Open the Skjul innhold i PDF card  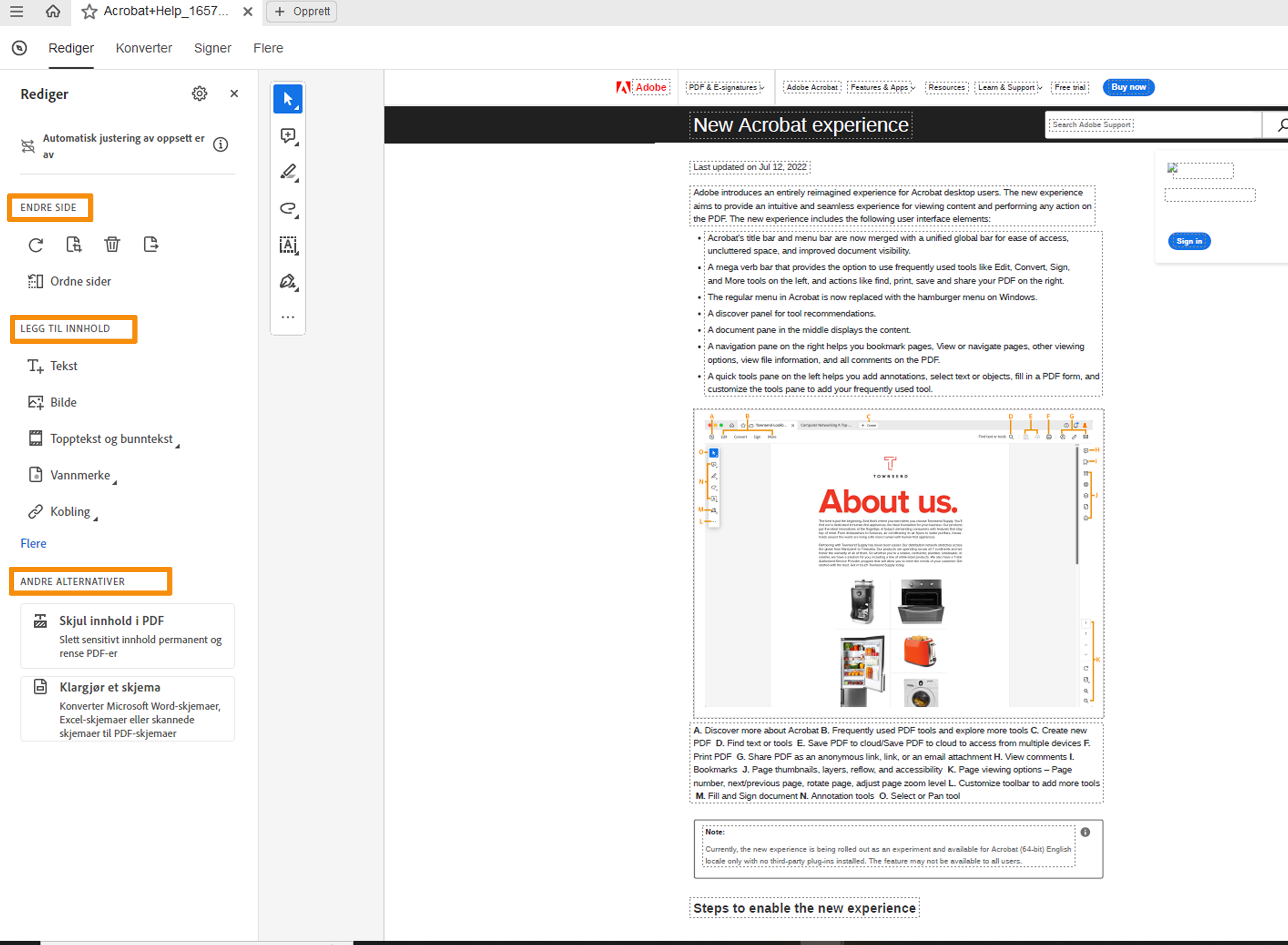point(128,636)
